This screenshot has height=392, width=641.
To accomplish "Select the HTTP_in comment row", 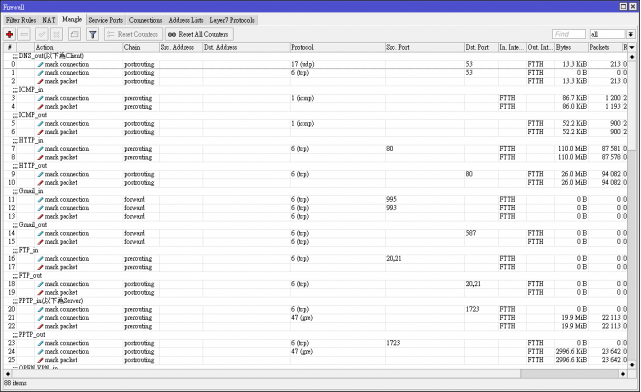I will (x=315, y=141).
